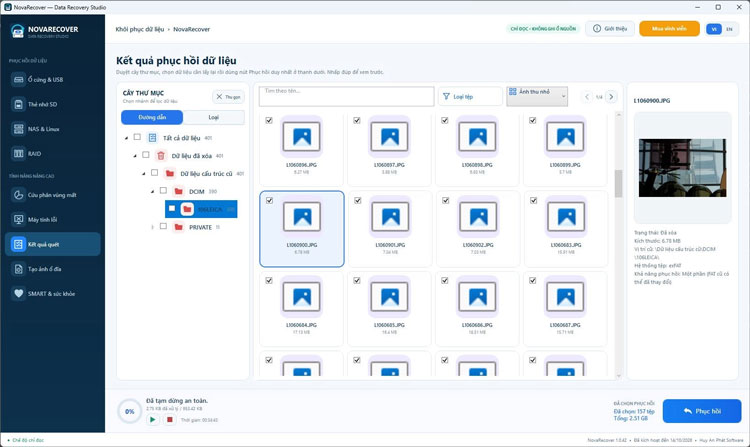Image resolution: width=750 pixels, height=447 pixels.
Task: Open Kết quả quét in sidebar
Action: click(53, 244)
